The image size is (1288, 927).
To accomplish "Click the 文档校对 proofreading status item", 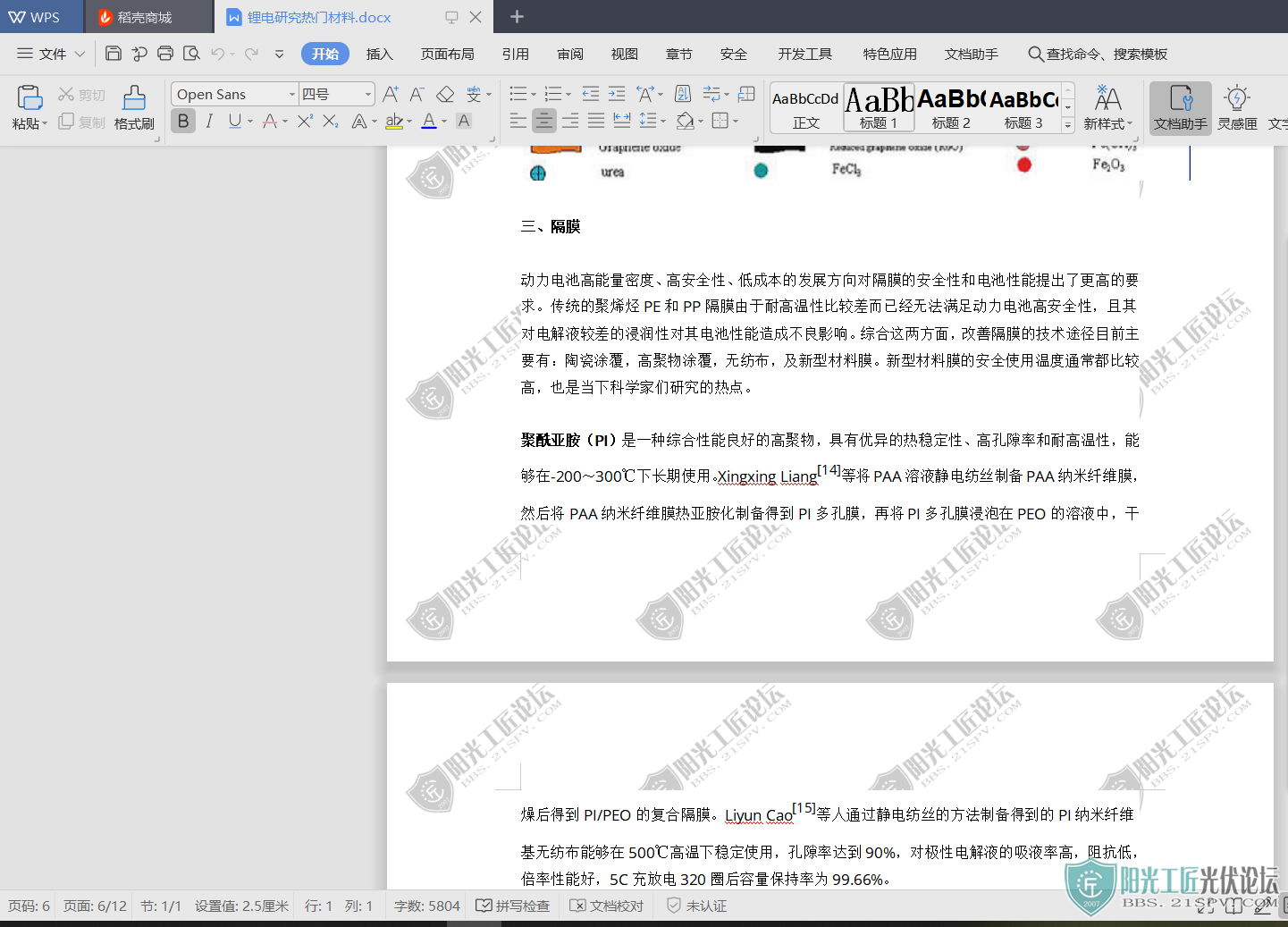I will tap(606, 906).
